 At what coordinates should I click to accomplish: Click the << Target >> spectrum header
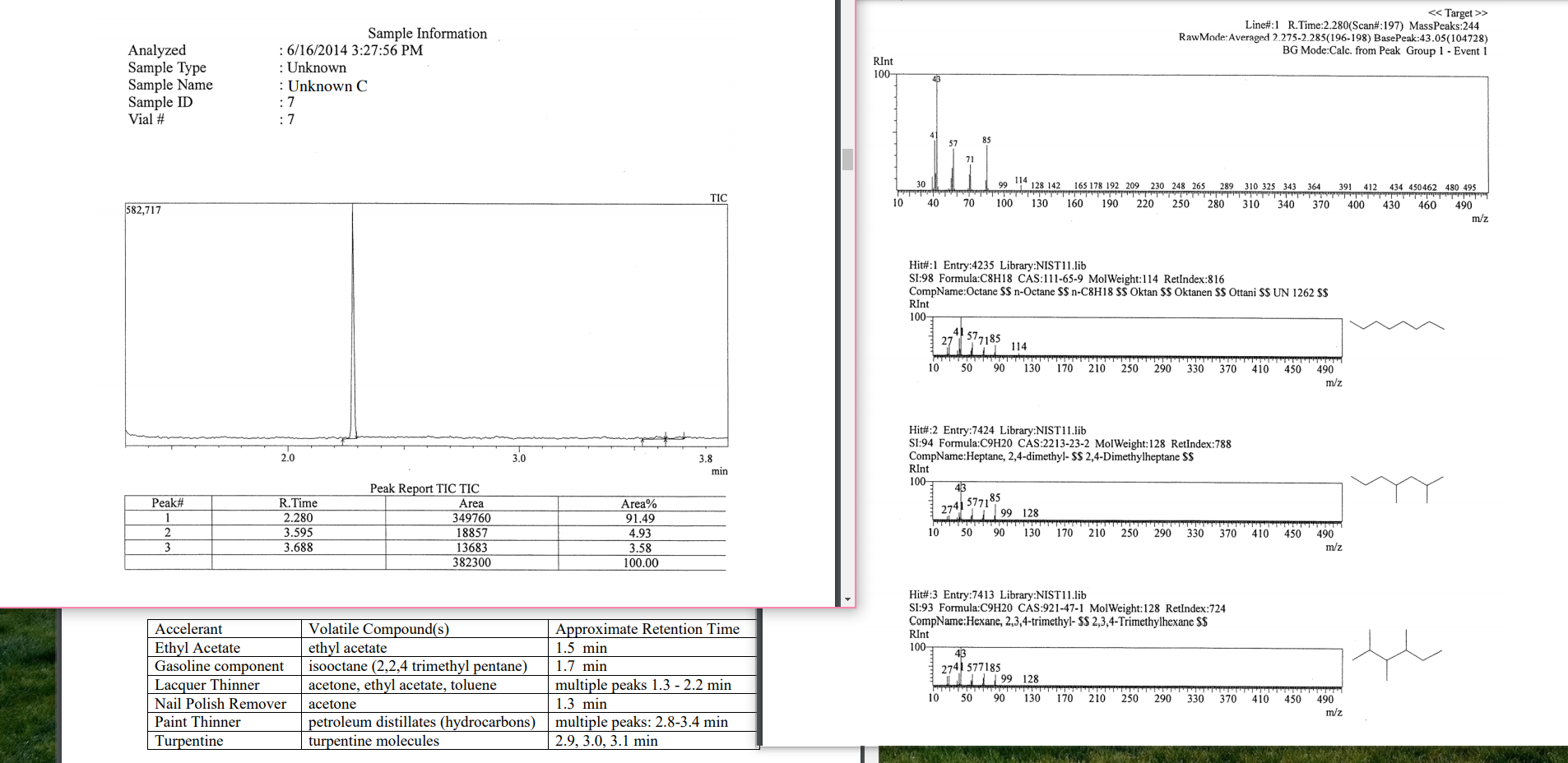coord(1458,13)
